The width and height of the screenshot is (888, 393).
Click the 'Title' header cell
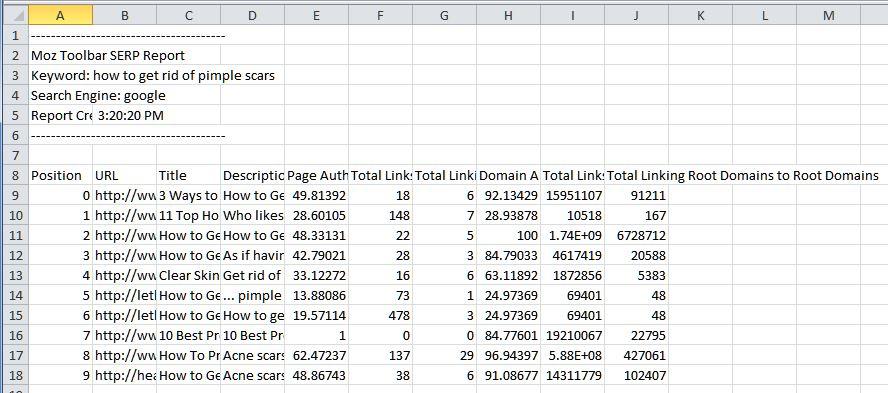189,176
